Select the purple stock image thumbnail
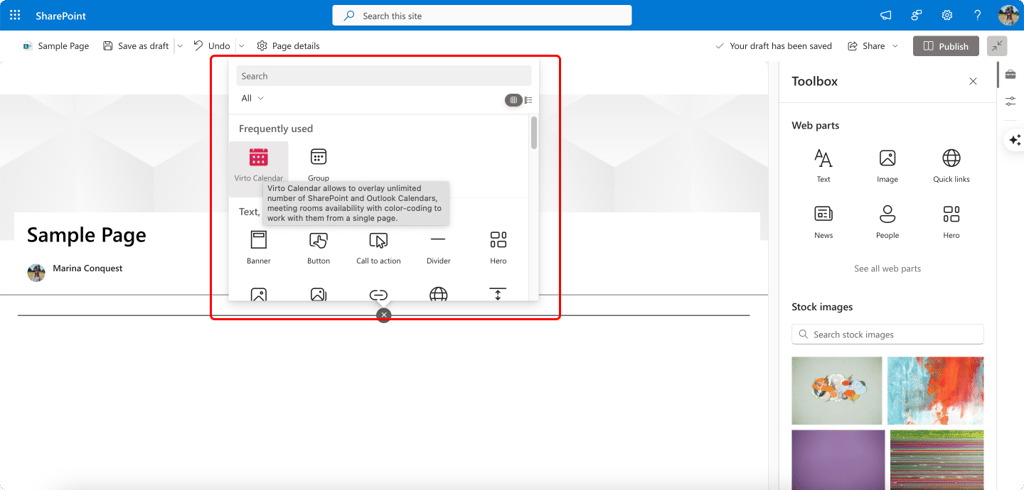 tap(838, 460)
